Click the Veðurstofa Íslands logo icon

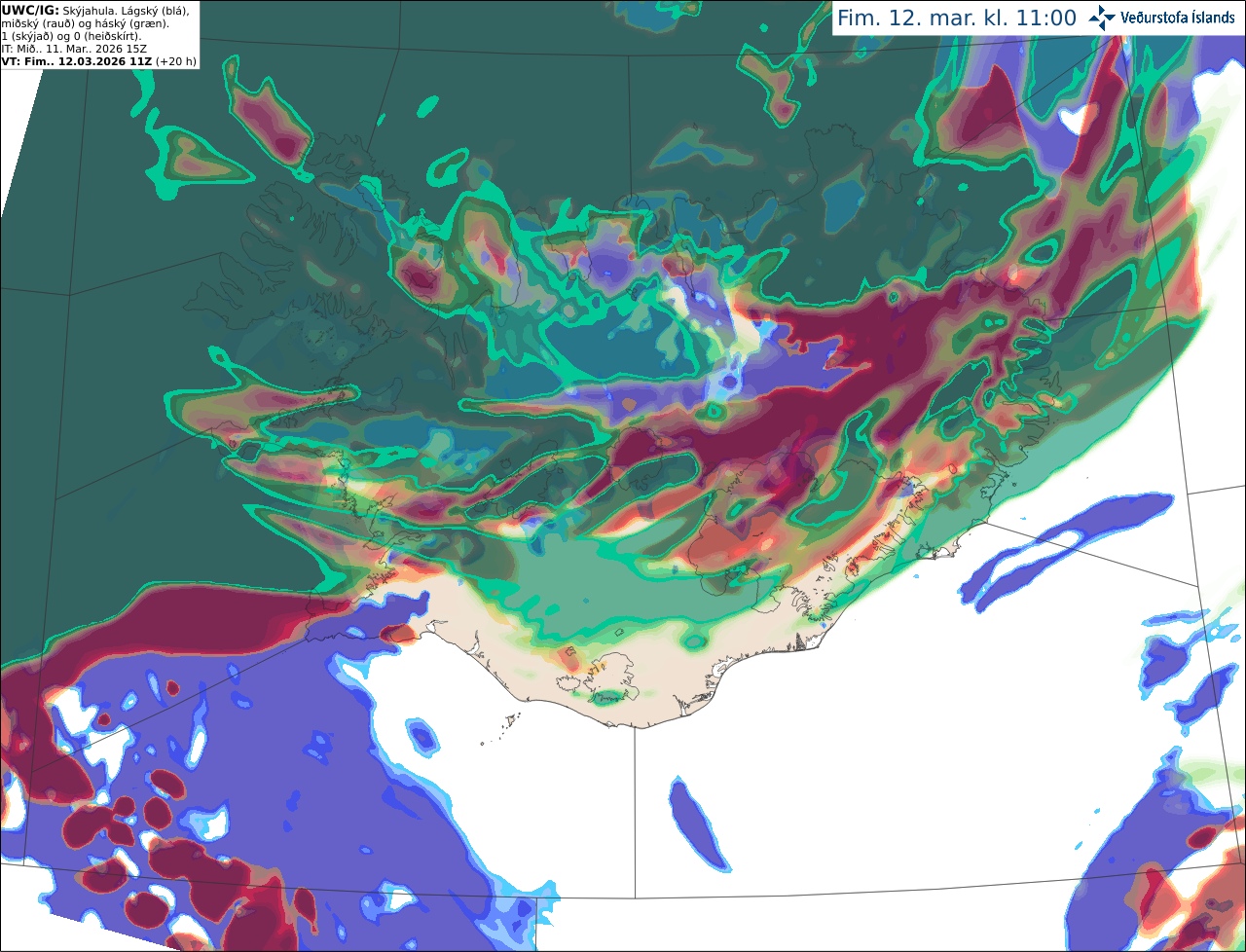tap(1102, 18)
